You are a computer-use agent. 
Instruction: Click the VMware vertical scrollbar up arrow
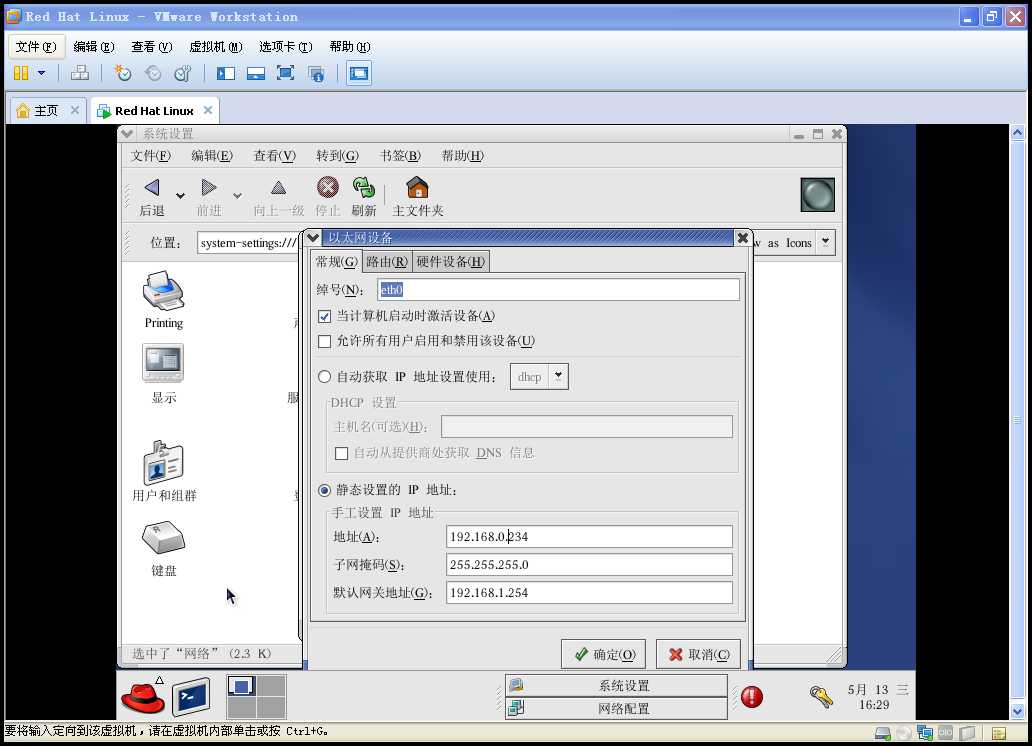1018,132
